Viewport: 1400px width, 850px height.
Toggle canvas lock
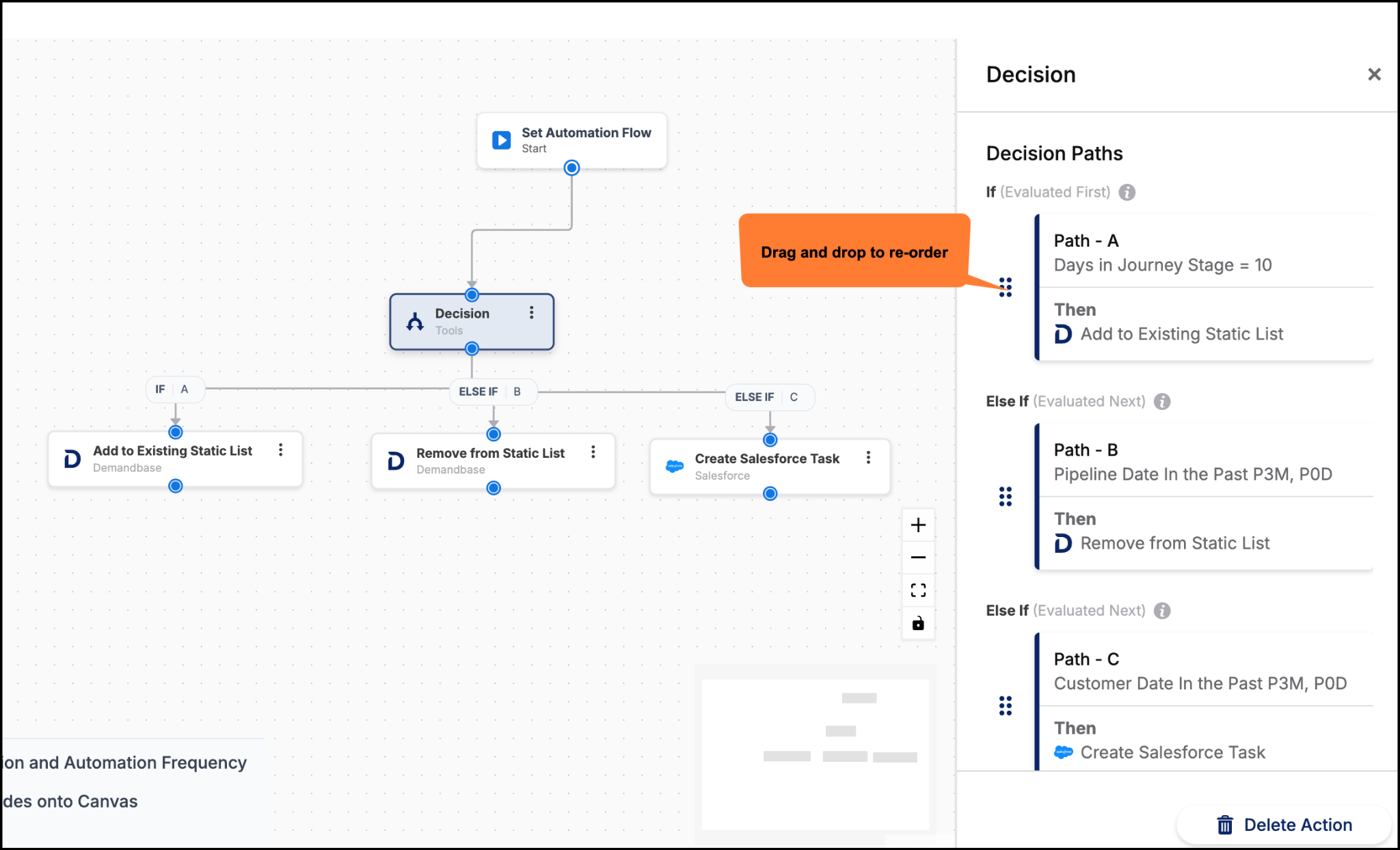click(918, 623)
